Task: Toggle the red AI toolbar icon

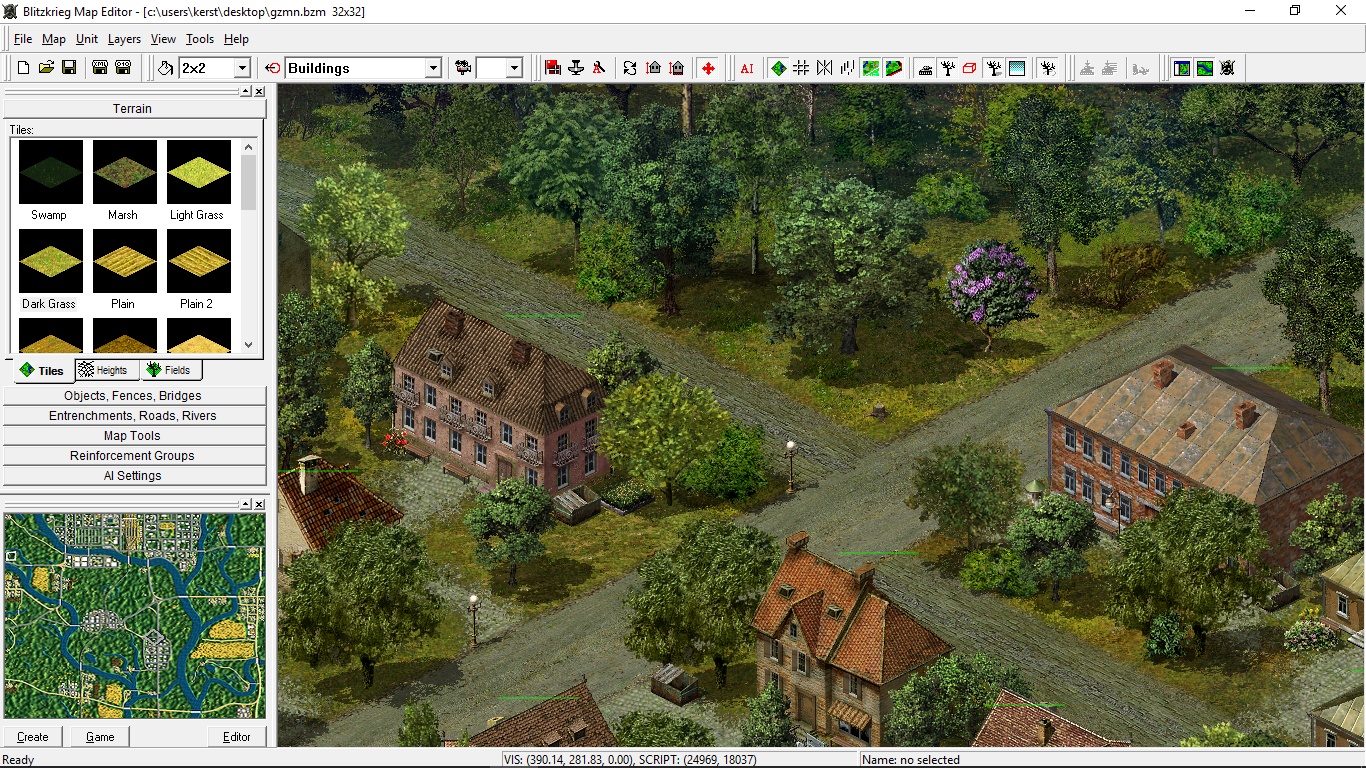Action: [x=747, y=68]
